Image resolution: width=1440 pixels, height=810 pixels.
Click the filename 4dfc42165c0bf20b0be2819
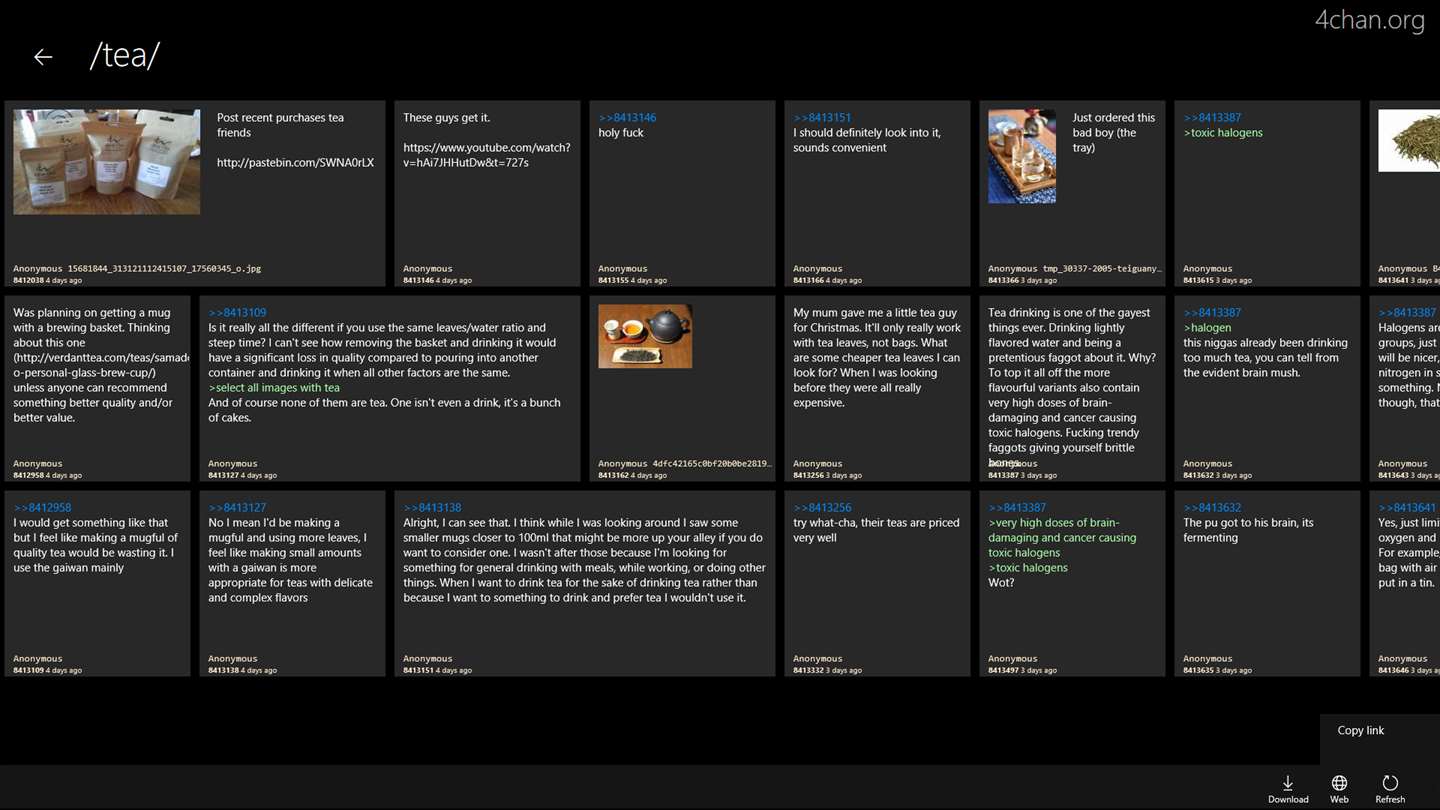pos(713,464)
